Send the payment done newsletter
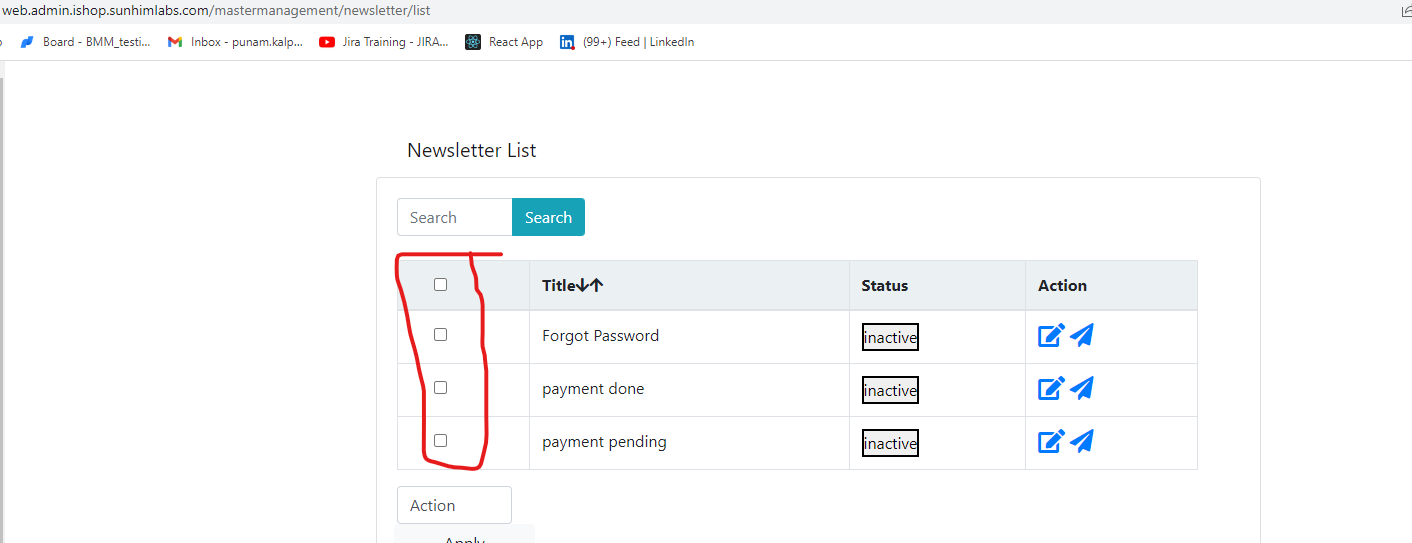The height and width of the screenshot is (543, 1412). click(1082, 388)
